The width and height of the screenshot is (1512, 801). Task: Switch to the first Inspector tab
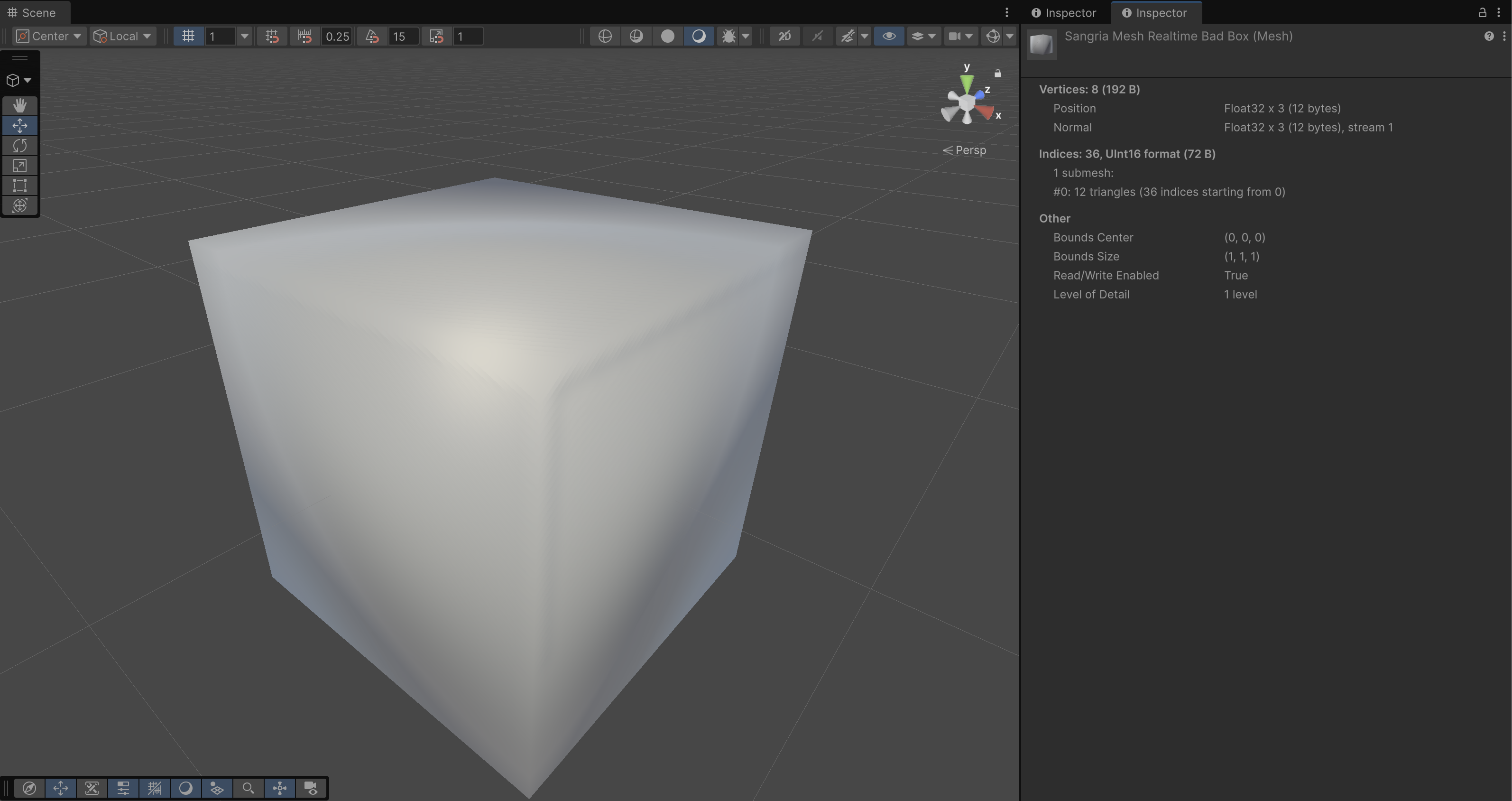[1063, 13]
